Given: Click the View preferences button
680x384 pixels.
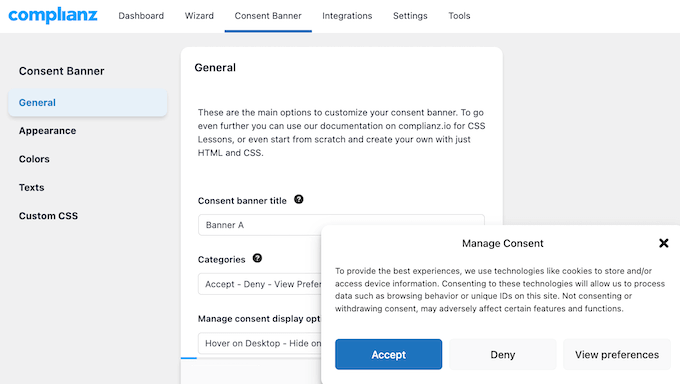Looking at the screenshot, I should click(x=617, y=354).
